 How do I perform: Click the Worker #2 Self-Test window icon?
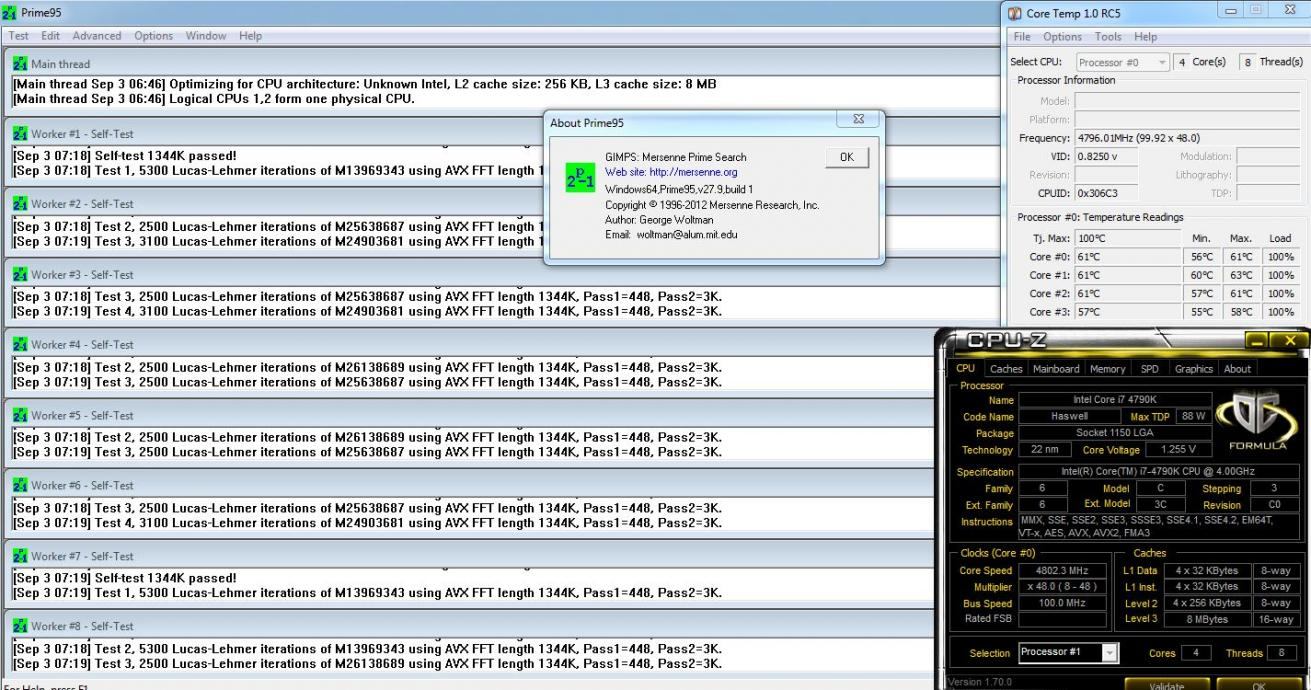[20, 203]
